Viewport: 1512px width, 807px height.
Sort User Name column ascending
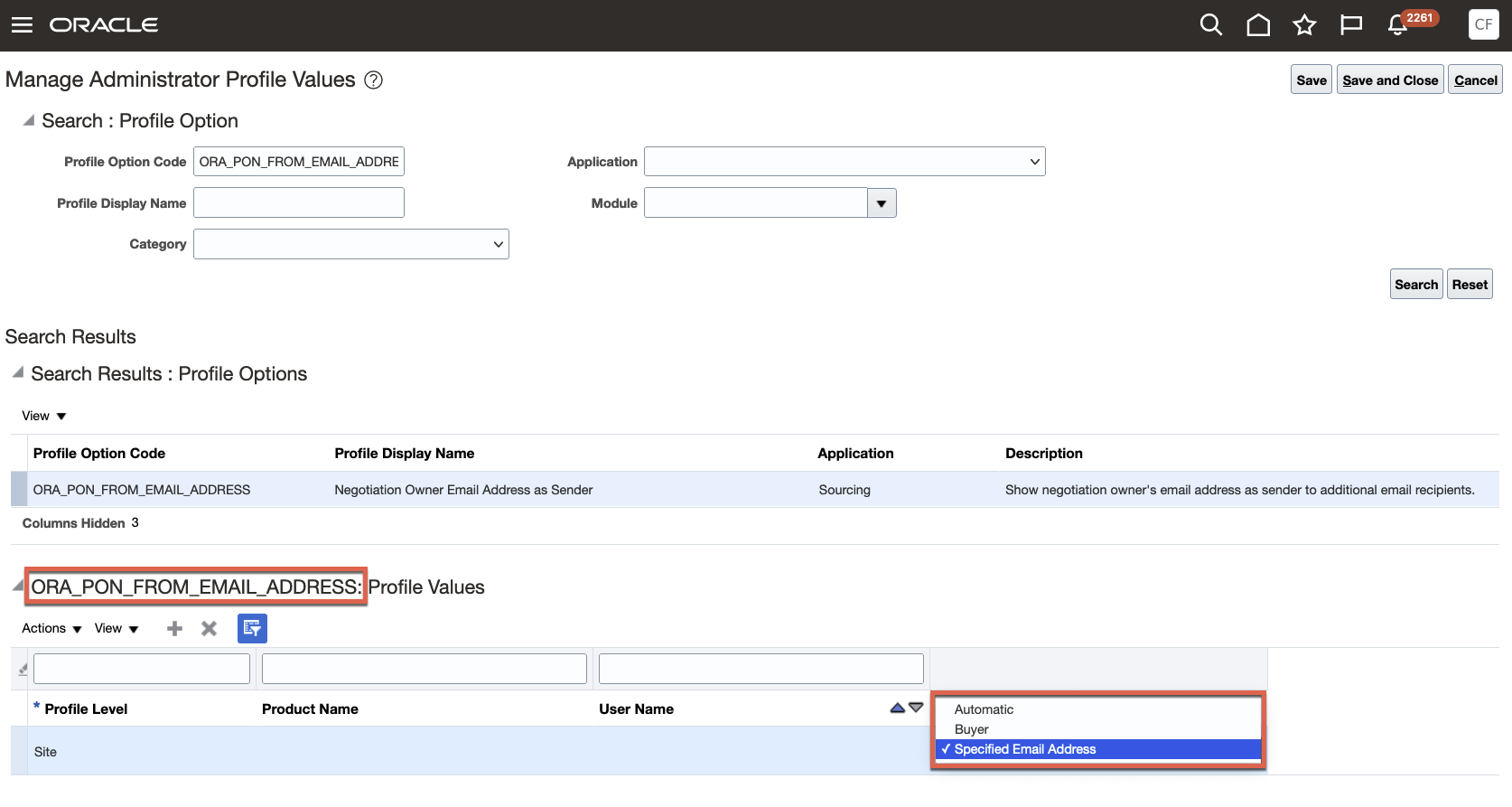coord(897,708)
